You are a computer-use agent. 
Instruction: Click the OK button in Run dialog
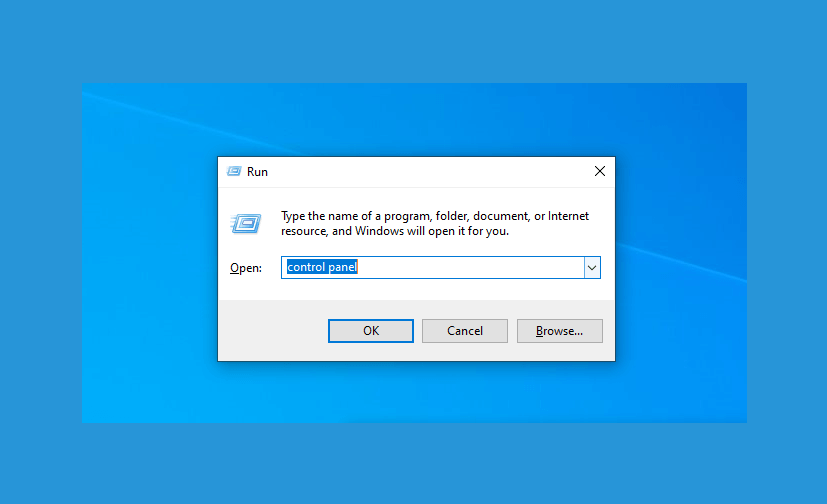tap(371, 331)
